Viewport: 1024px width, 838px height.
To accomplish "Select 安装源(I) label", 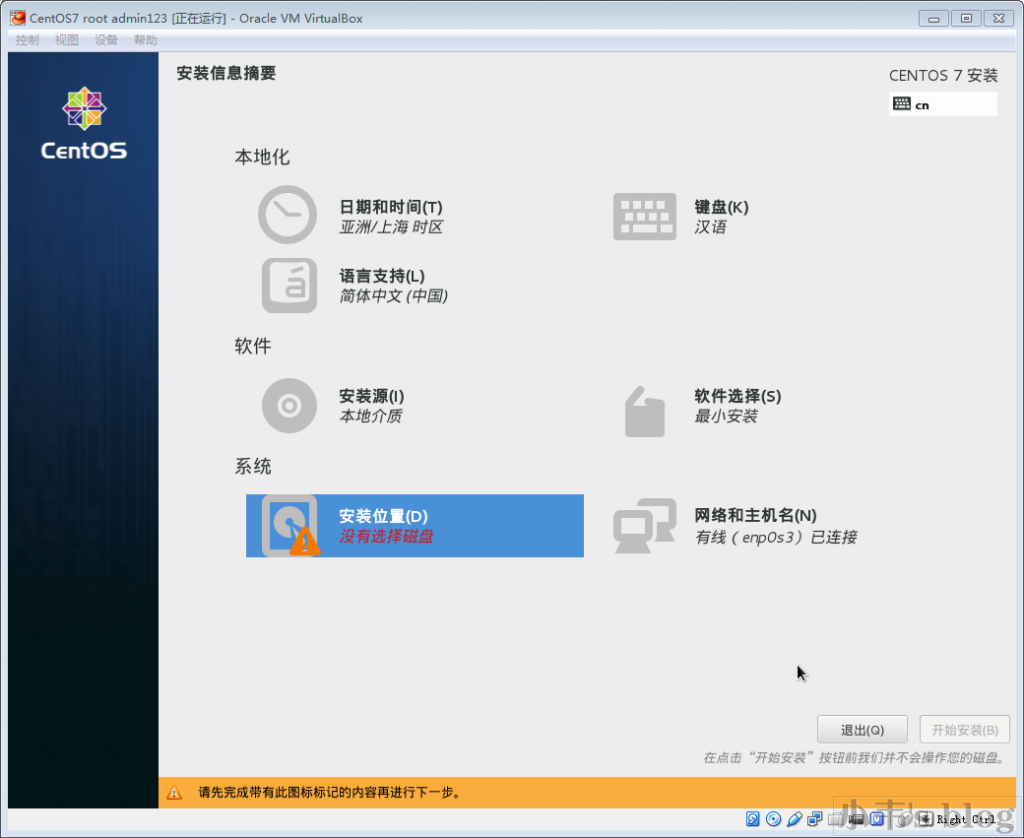I will [x=371, y=396].
